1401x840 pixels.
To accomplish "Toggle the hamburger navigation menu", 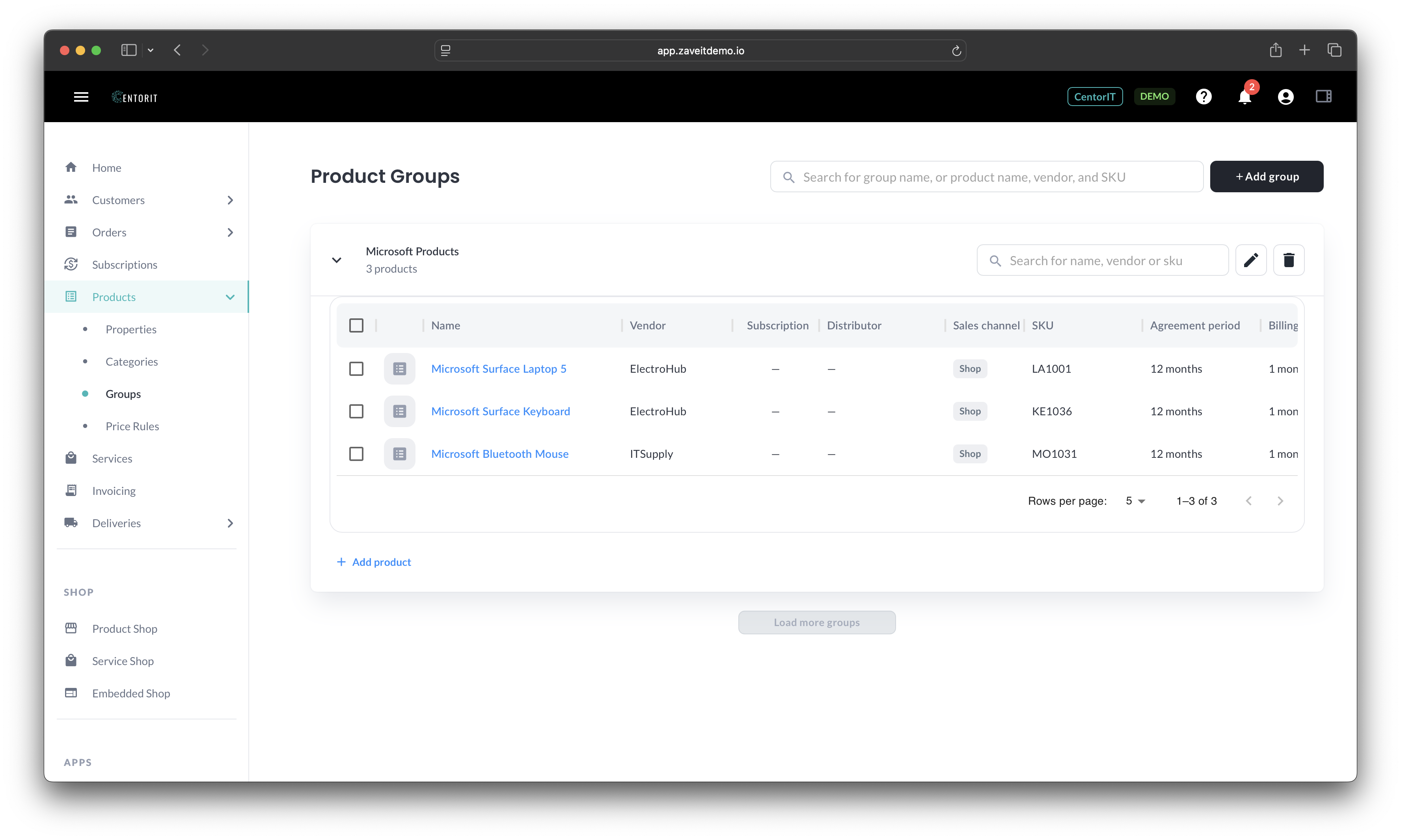I will coord(81,97).
